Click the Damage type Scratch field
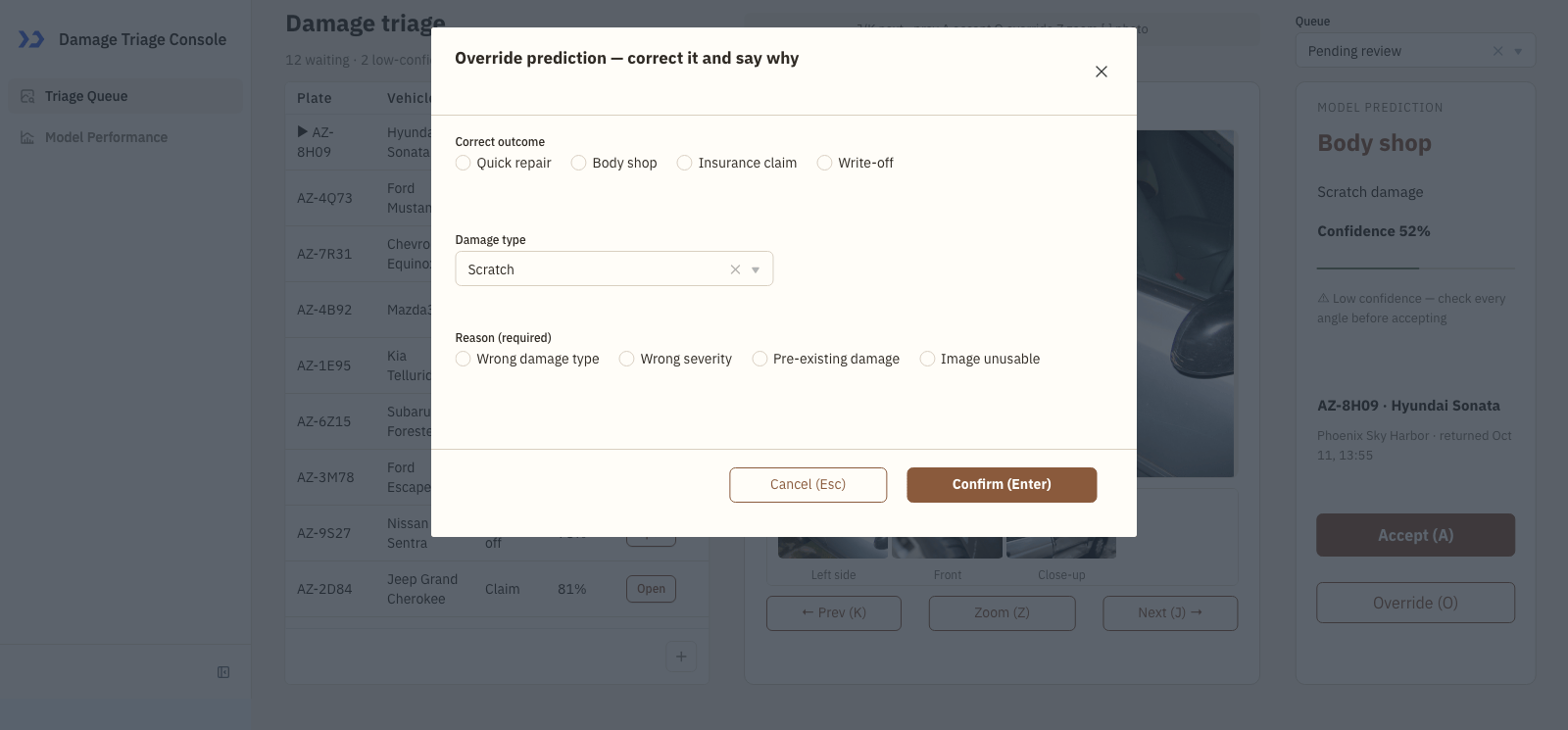This screenshot has height=730, width=1568. click(x=614, y=269)
